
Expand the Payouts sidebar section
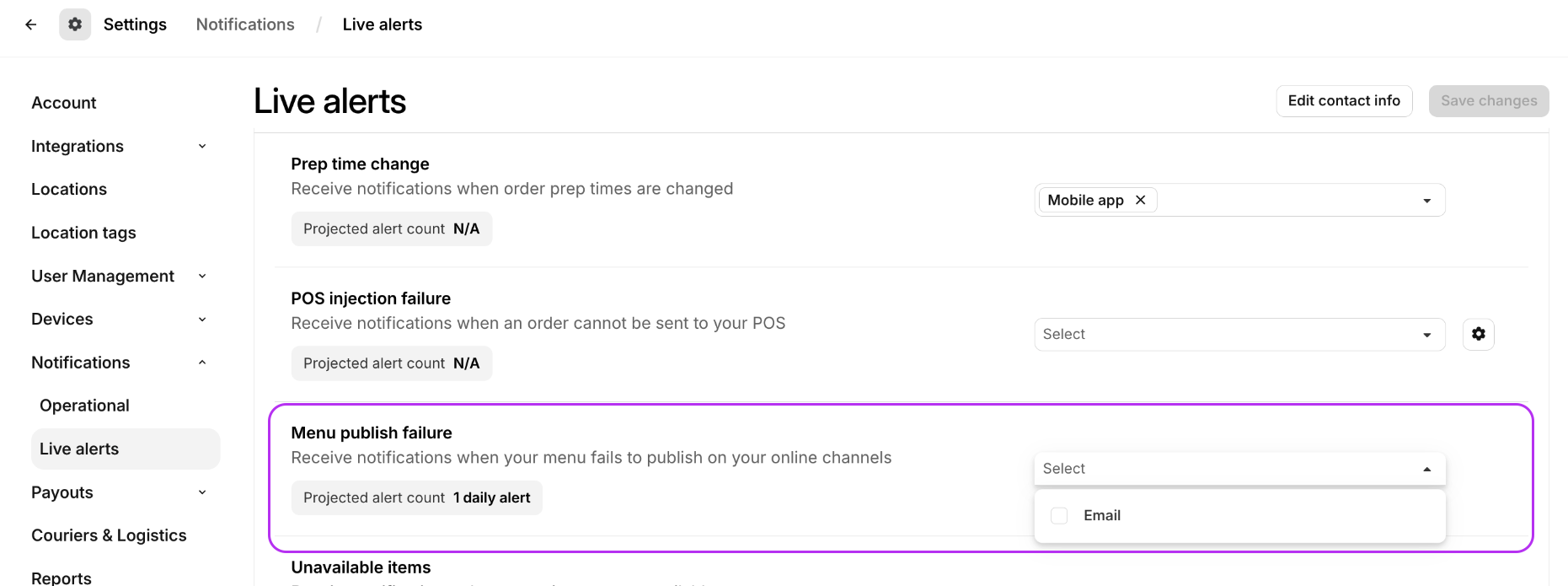click(202, 492)
